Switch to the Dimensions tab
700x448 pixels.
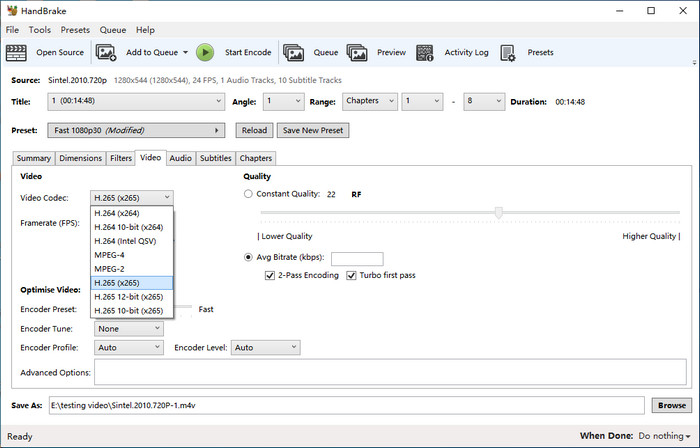[x=80, y=158]
